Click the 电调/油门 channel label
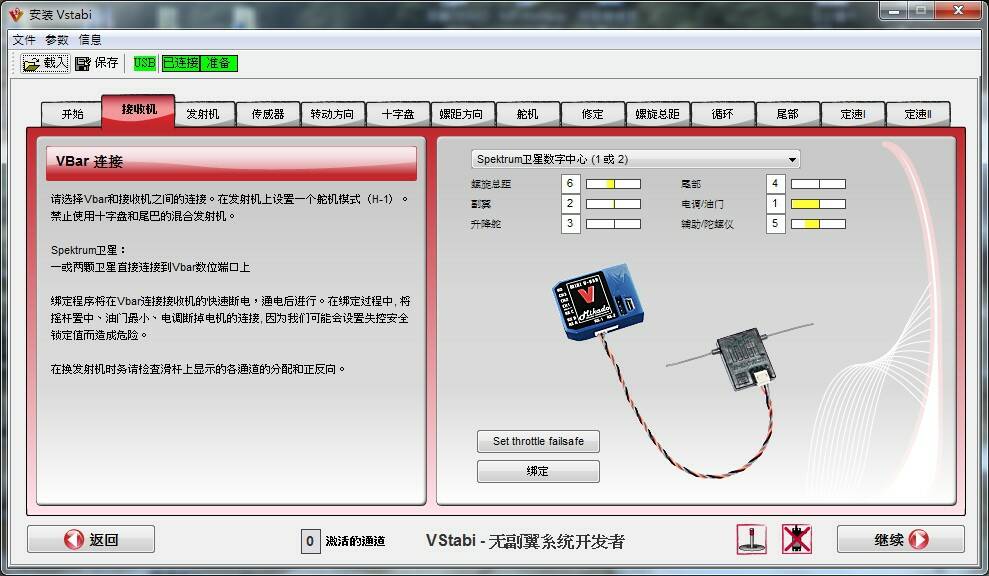989x576 pixels. point(703,204)
